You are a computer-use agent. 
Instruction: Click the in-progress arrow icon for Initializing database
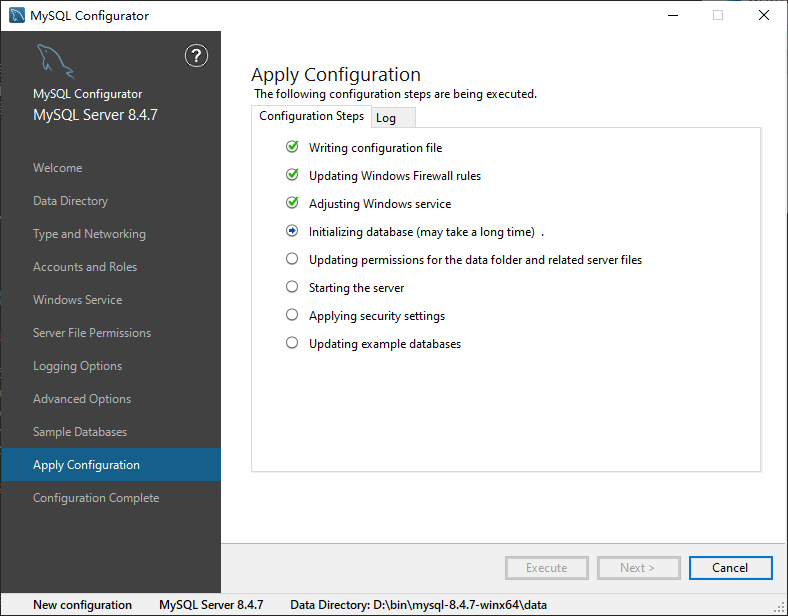[292, 231]
